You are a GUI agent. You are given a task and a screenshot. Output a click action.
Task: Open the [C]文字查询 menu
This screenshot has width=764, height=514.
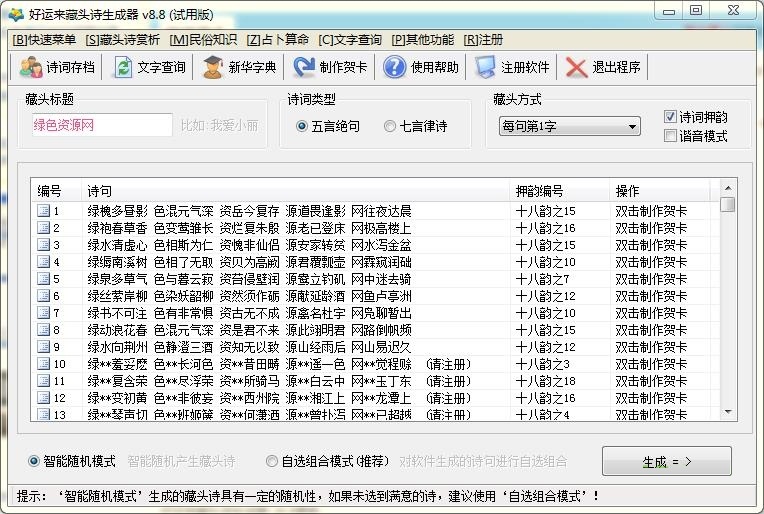pos(350,40)
